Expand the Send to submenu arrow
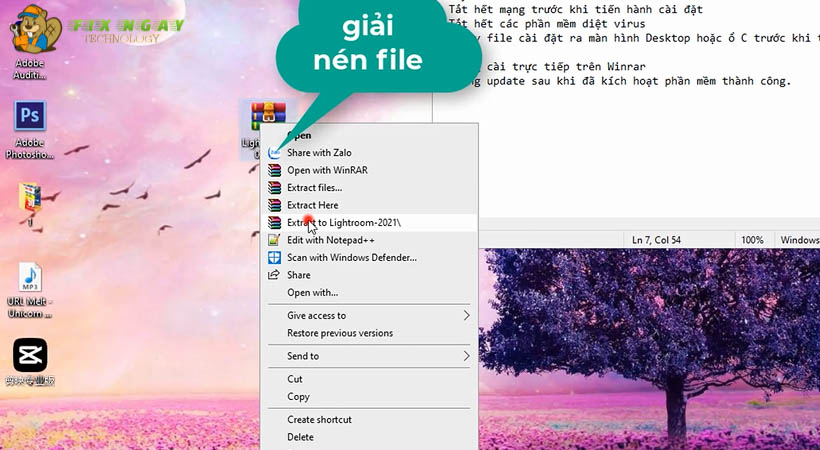Screen dimensions: 820x450 click(466, 356)
